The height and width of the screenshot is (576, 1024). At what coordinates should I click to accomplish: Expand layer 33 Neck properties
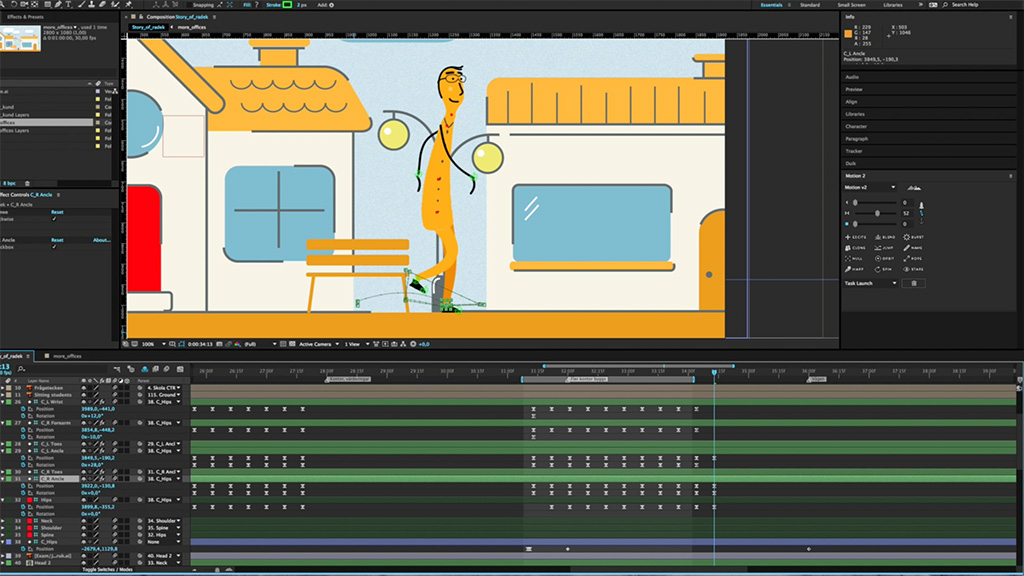(x=3, y=521)
